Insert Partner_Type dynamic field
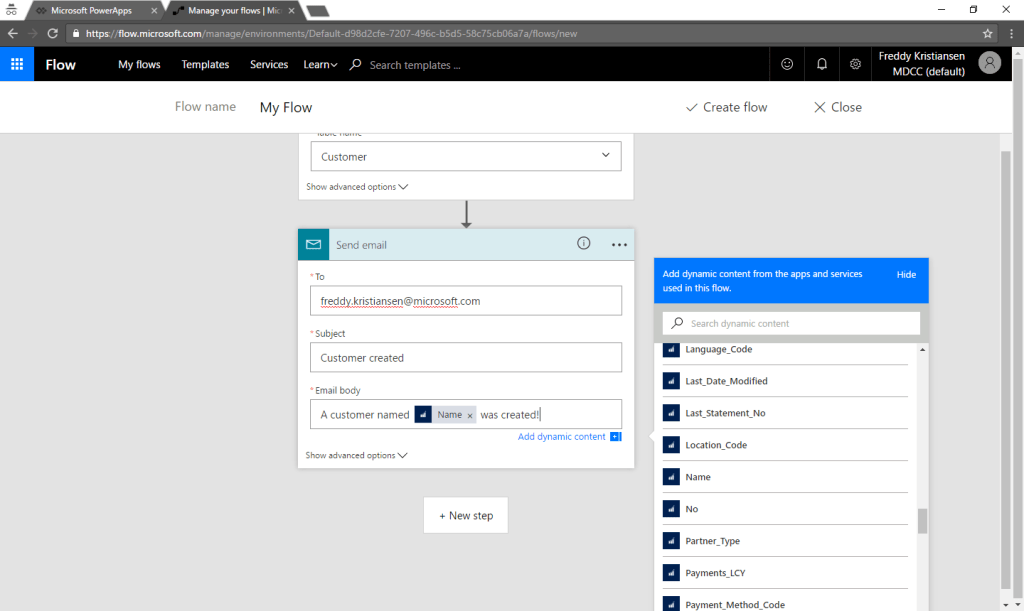 tap(785, 540)
